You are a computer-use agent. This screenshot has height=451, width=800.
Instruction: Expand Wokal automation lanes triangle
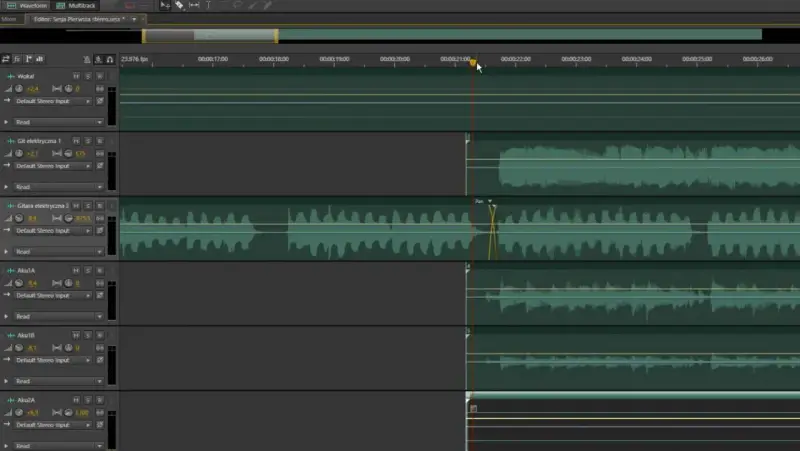click(6, 122)
